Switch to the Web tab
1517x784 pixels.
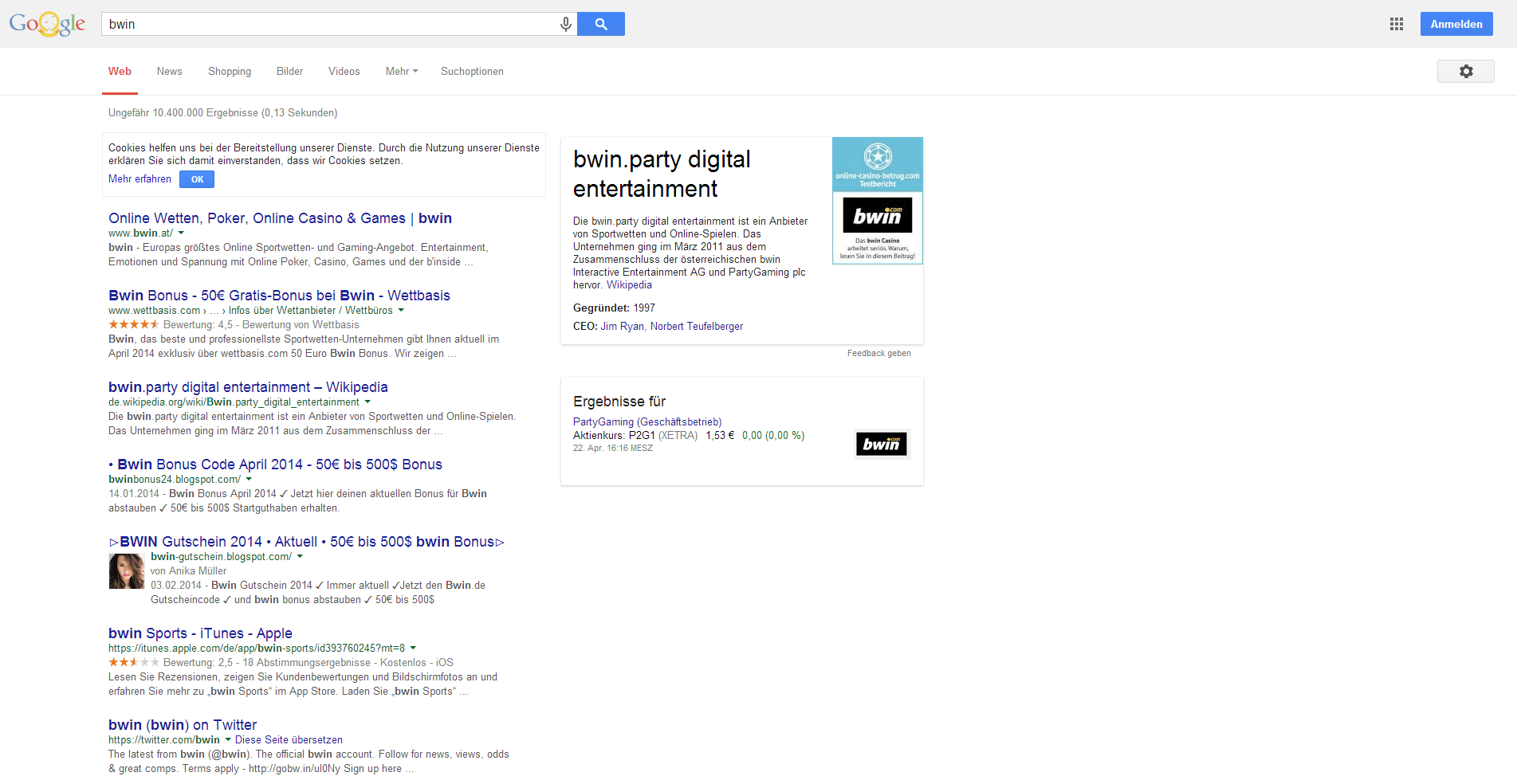pyautogui.click(x=120, y=71)
